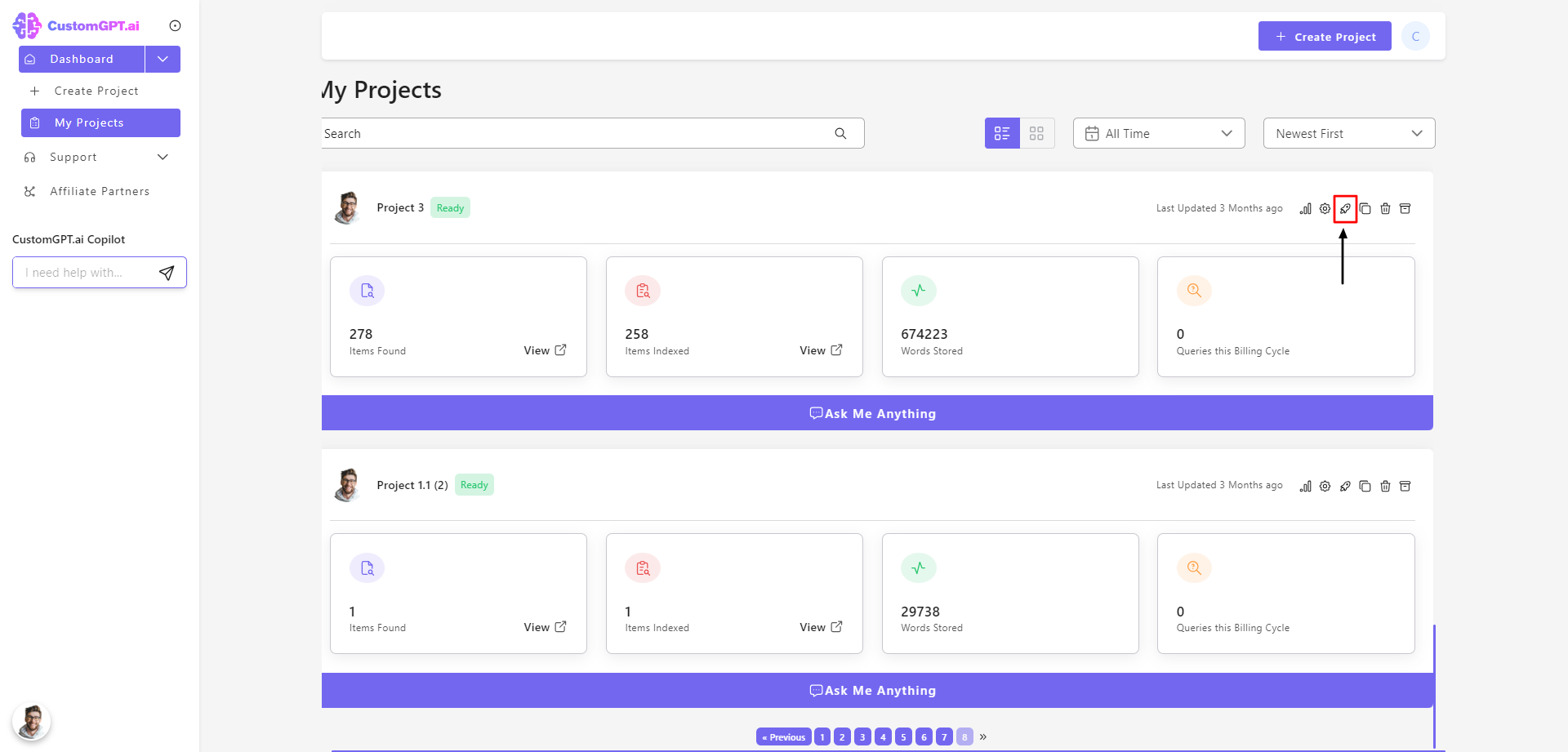Image resolution: width=1568 pixels, height=752 pixels.
Task: Click the rocket deploy icon for Project 3
Action: click(1345, 209)
